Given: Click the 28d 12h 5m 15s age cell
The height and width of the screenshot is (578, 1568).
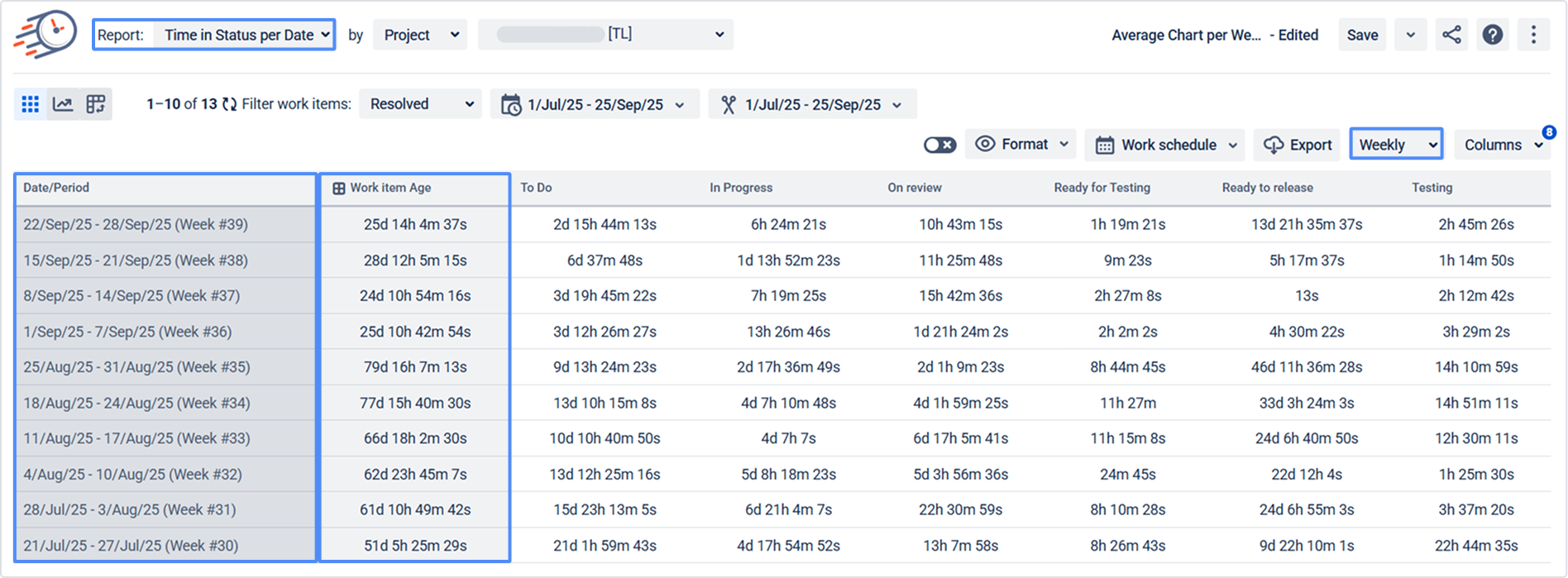Looking at the screenshot, I should click(x=415, y=260).
